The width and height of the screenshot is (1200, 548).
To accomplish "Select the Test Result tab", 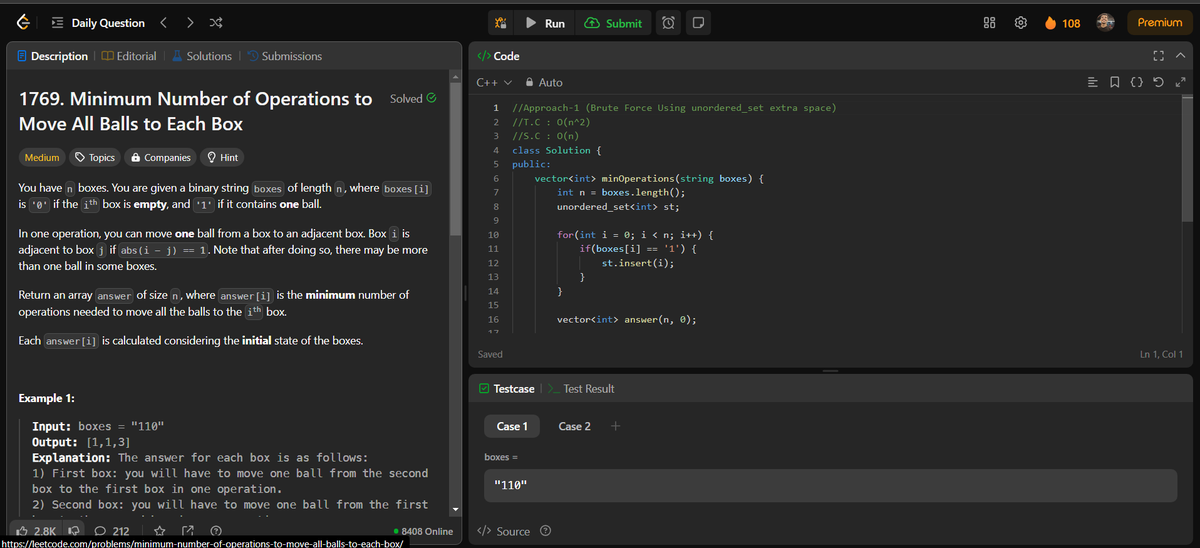I will (x=582, y=388).
